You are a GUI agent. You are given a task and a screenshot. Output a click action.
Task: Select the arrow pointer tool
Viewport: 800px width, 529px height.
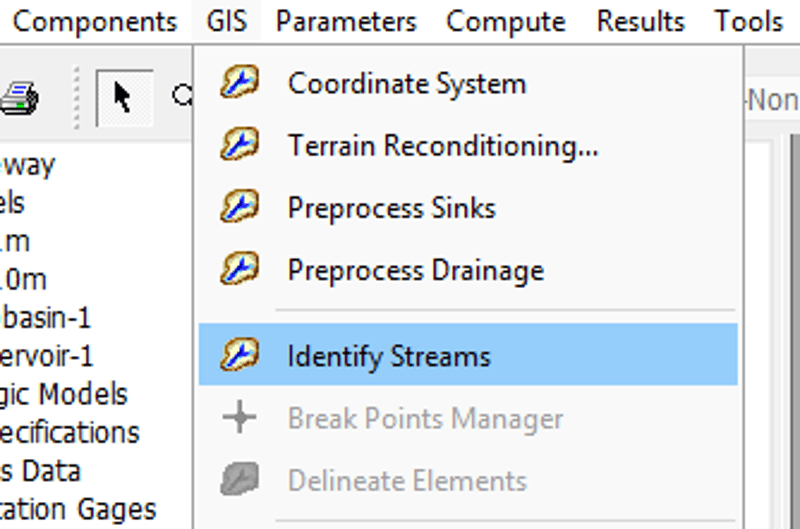(x=124, y=98)
